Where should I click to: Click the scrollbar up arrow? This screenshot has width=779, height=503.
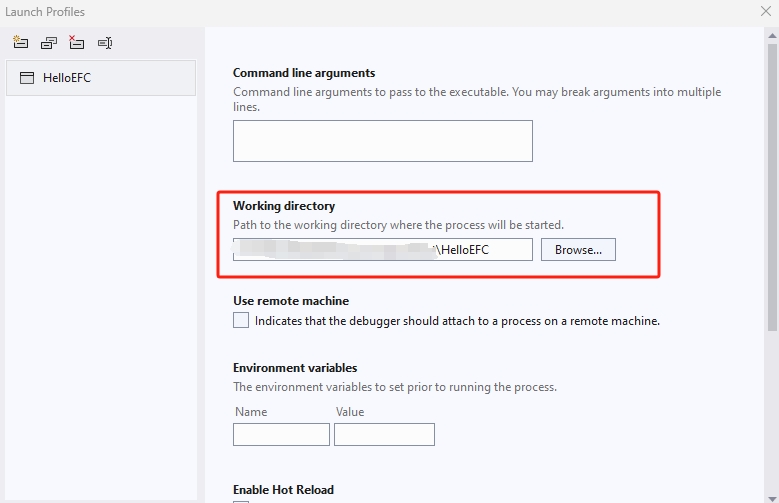click(x=772, y=33)
